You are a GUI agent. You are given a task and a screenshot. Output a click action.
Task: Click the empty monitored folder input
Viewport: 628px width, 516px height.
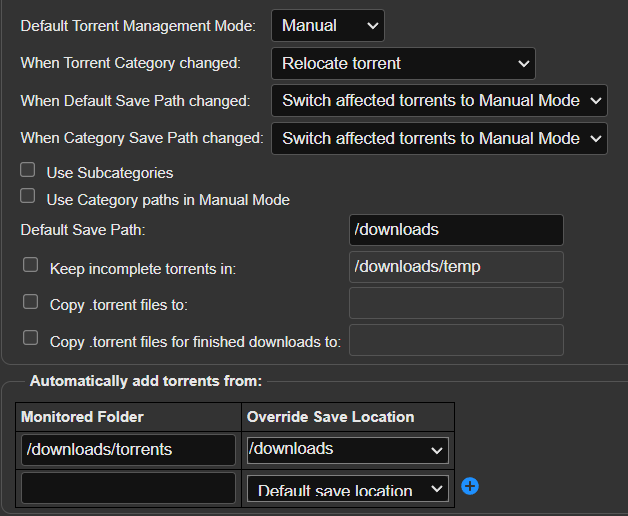128,488
